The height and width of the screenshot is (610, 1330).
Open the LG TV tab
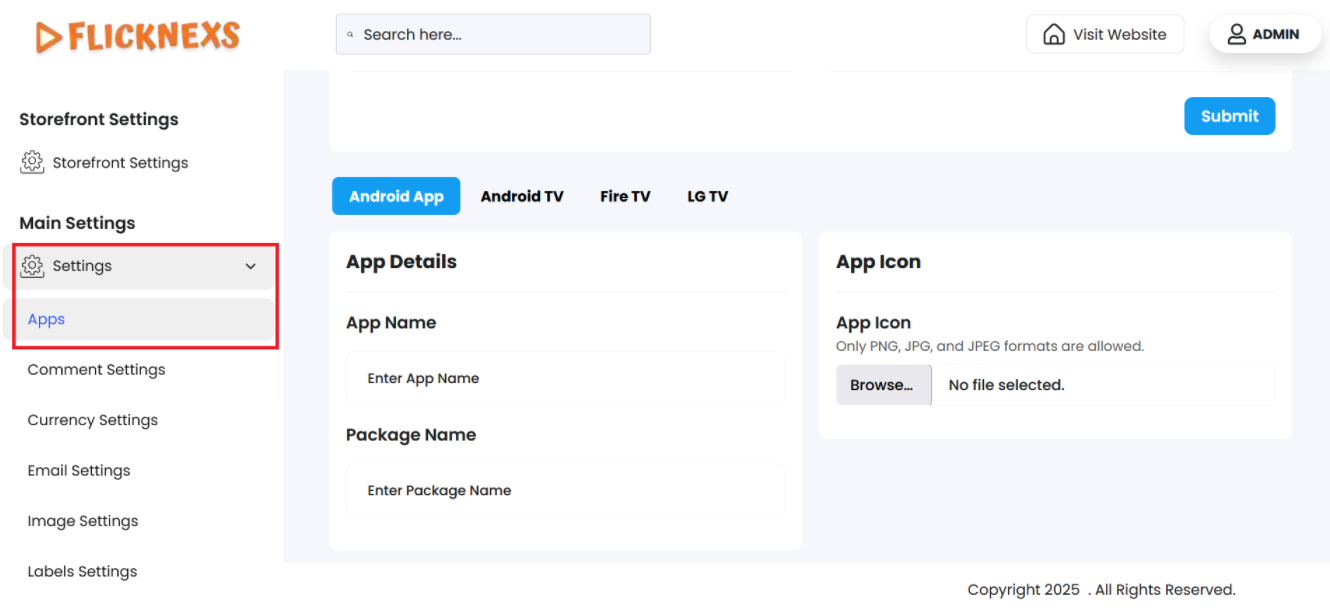point(707,196)
